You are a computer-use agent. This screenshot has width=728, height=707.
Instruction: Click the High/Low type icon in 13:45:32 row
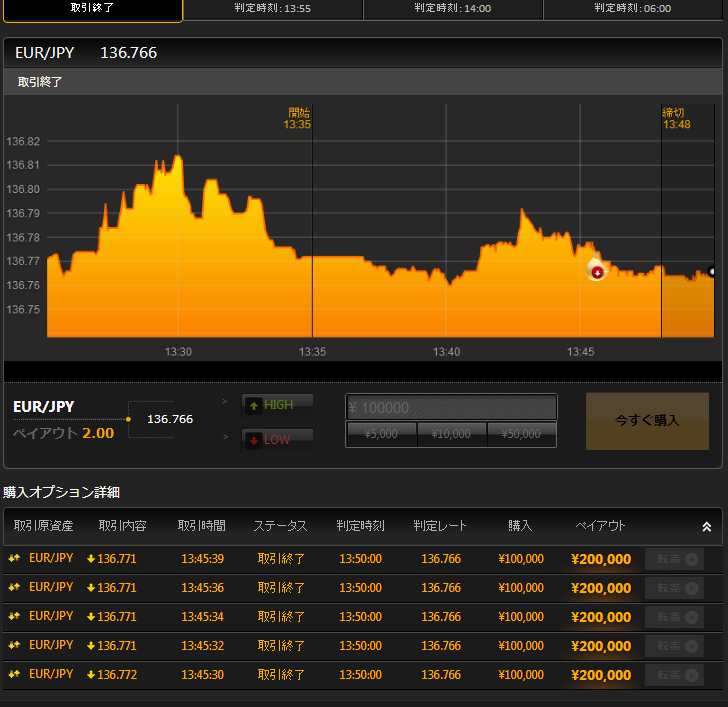click(x=14, y=645)
